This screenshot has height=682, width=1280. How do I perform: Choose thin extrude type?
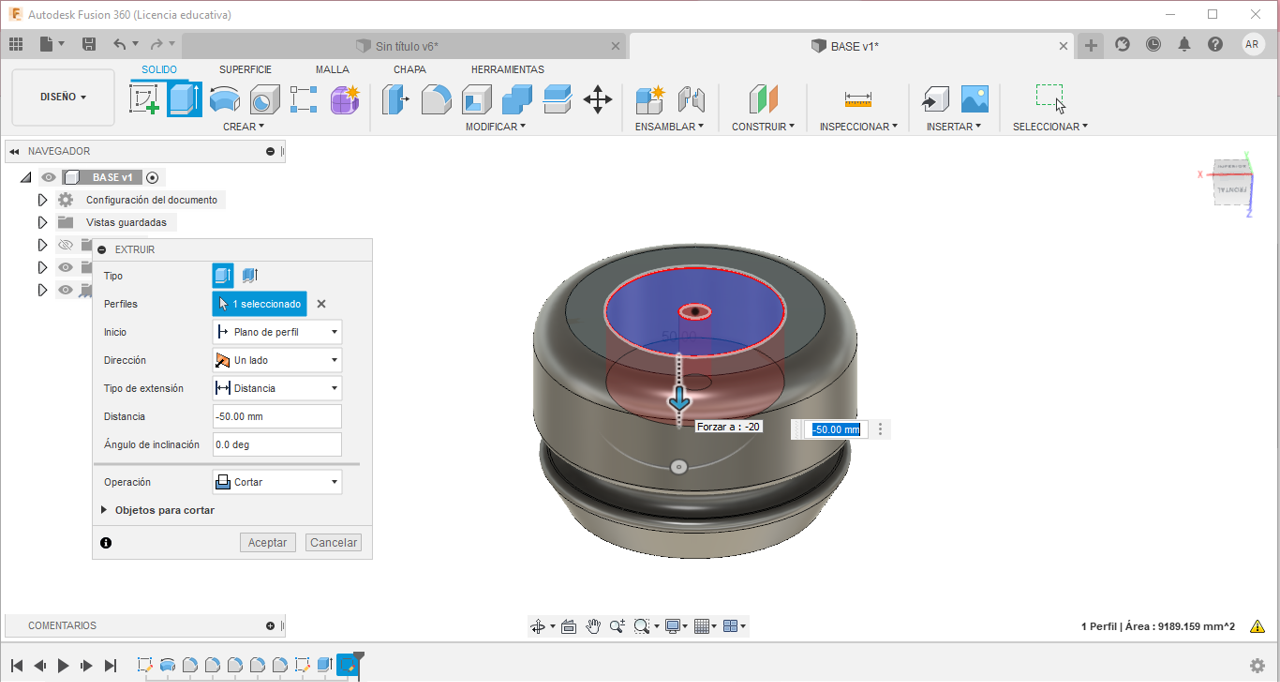tap(250, 275)
